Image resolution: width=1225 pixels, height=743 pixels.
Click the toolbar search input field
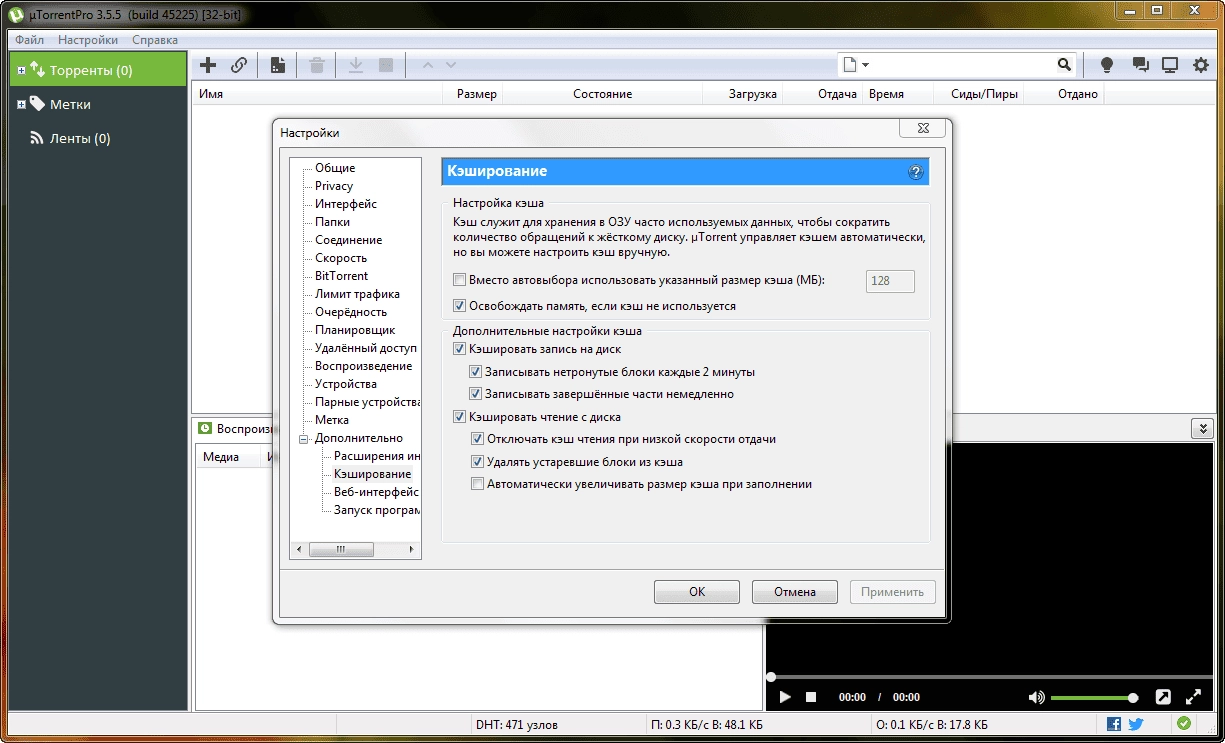point(963,65)
